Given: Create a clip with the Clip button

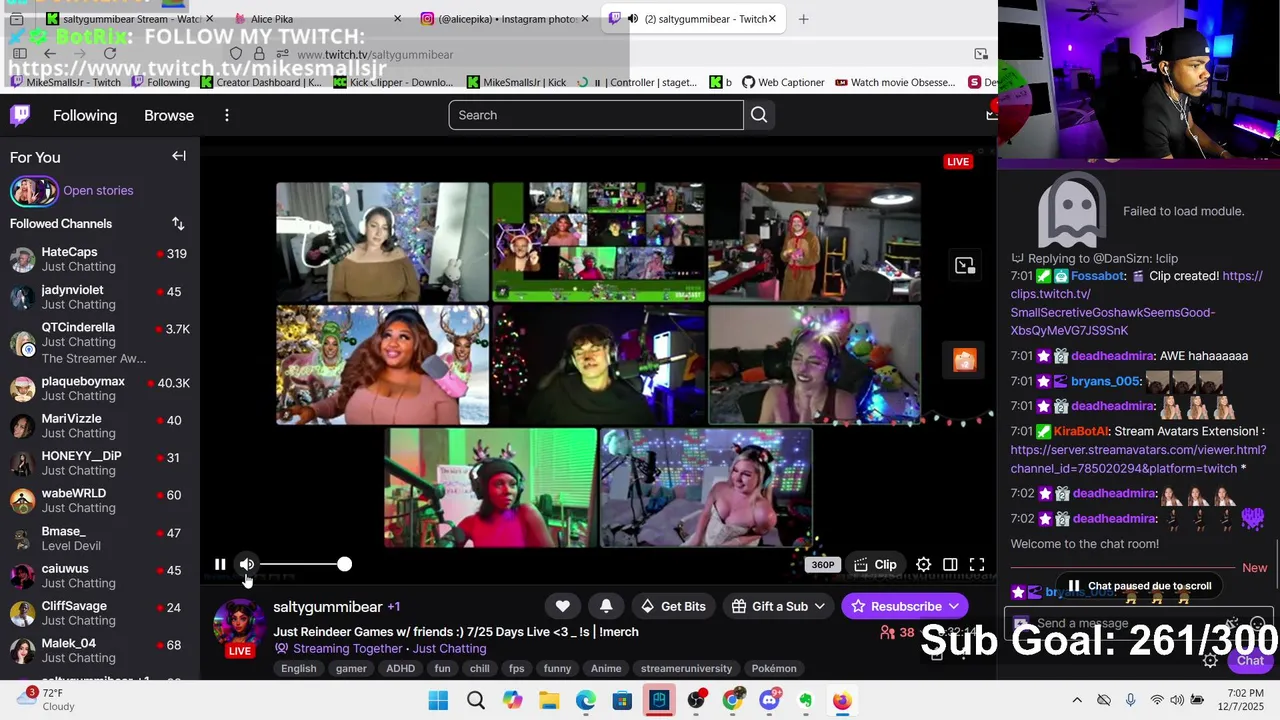Looking at the screenshot, I should [876, 565].
